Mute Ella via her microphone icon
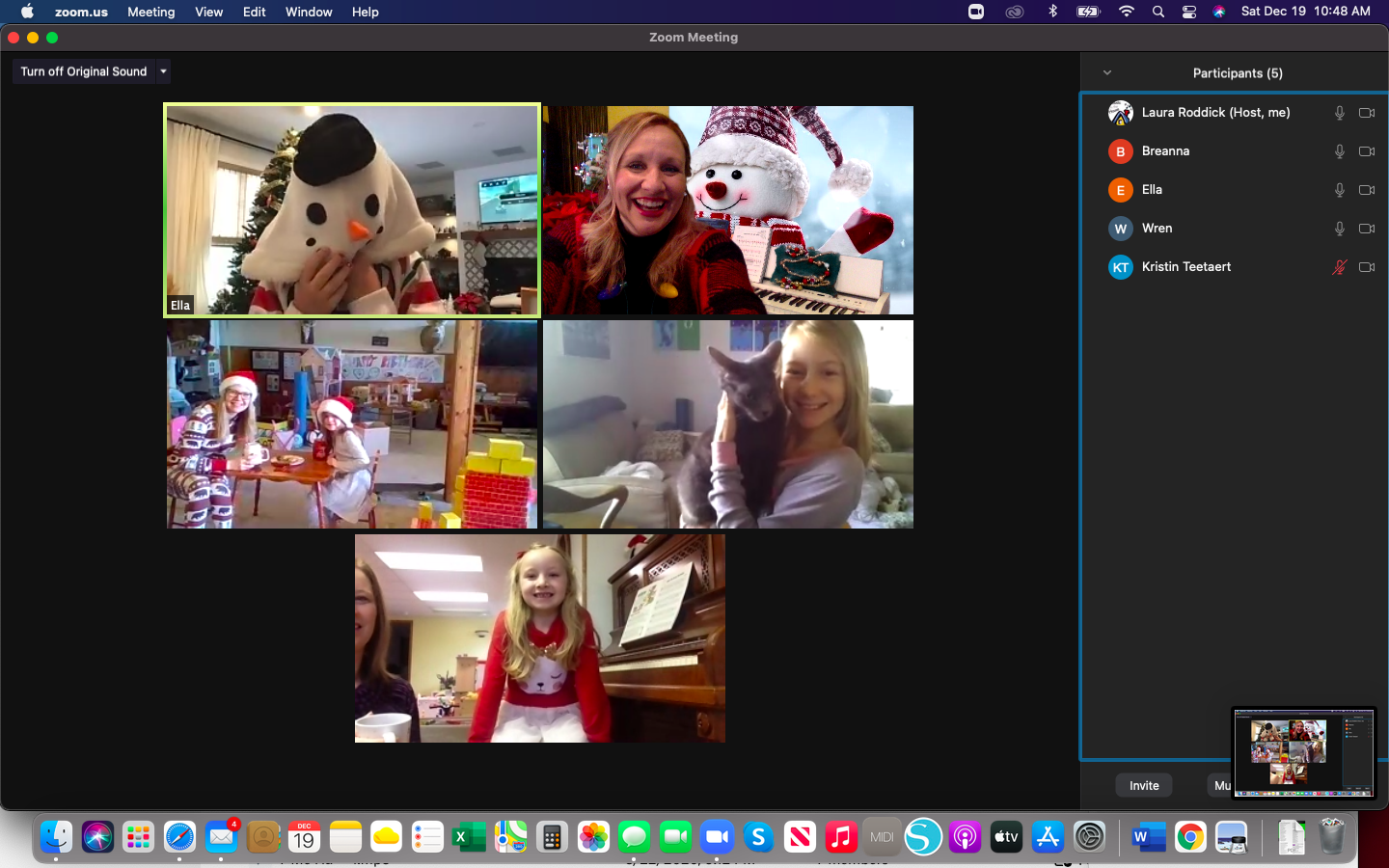The image size is (1389, 868). point(1339,190)
